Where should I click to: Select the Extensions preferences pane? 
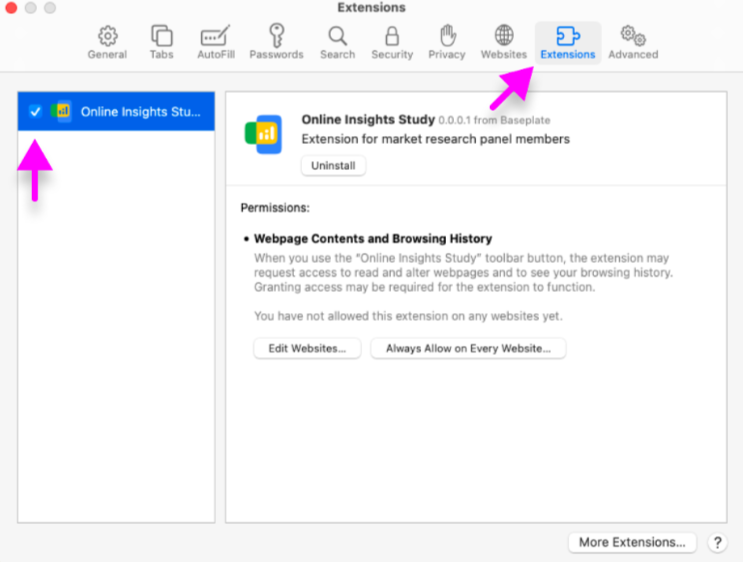click(x=568, y=43)
